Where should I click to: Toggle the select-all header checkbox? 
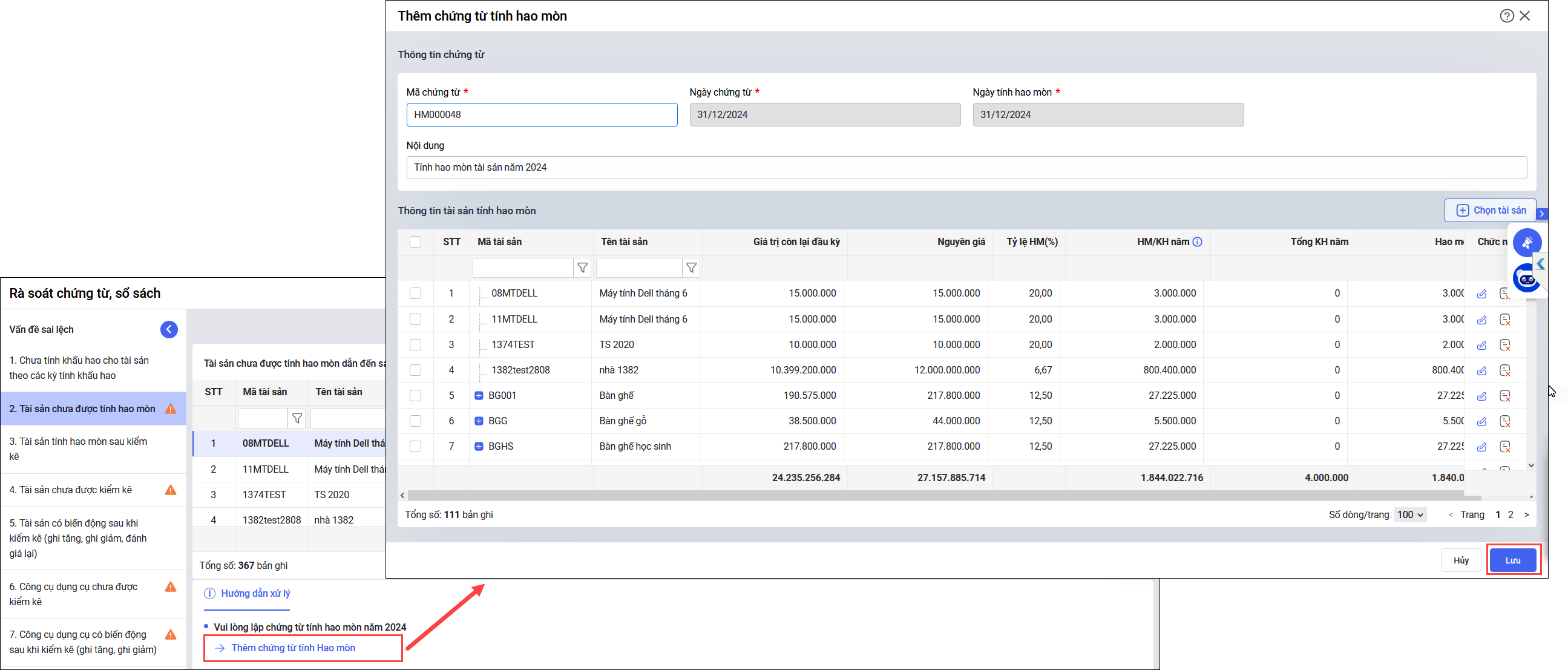415,242
